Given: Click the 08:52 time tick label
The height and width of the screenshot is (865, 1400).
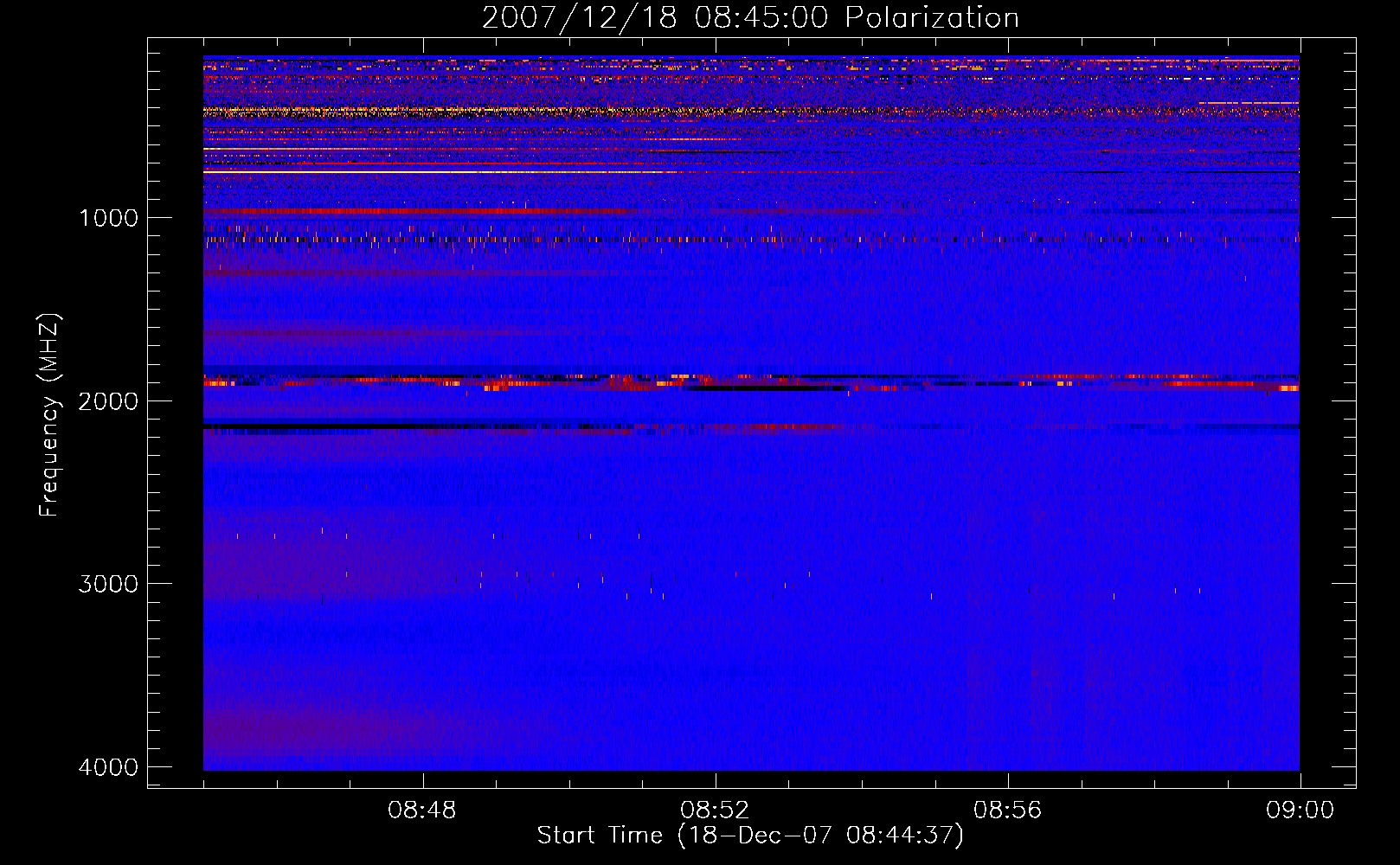Looking at the screenshot, I should pyautogui.click(x=715, y=811).
